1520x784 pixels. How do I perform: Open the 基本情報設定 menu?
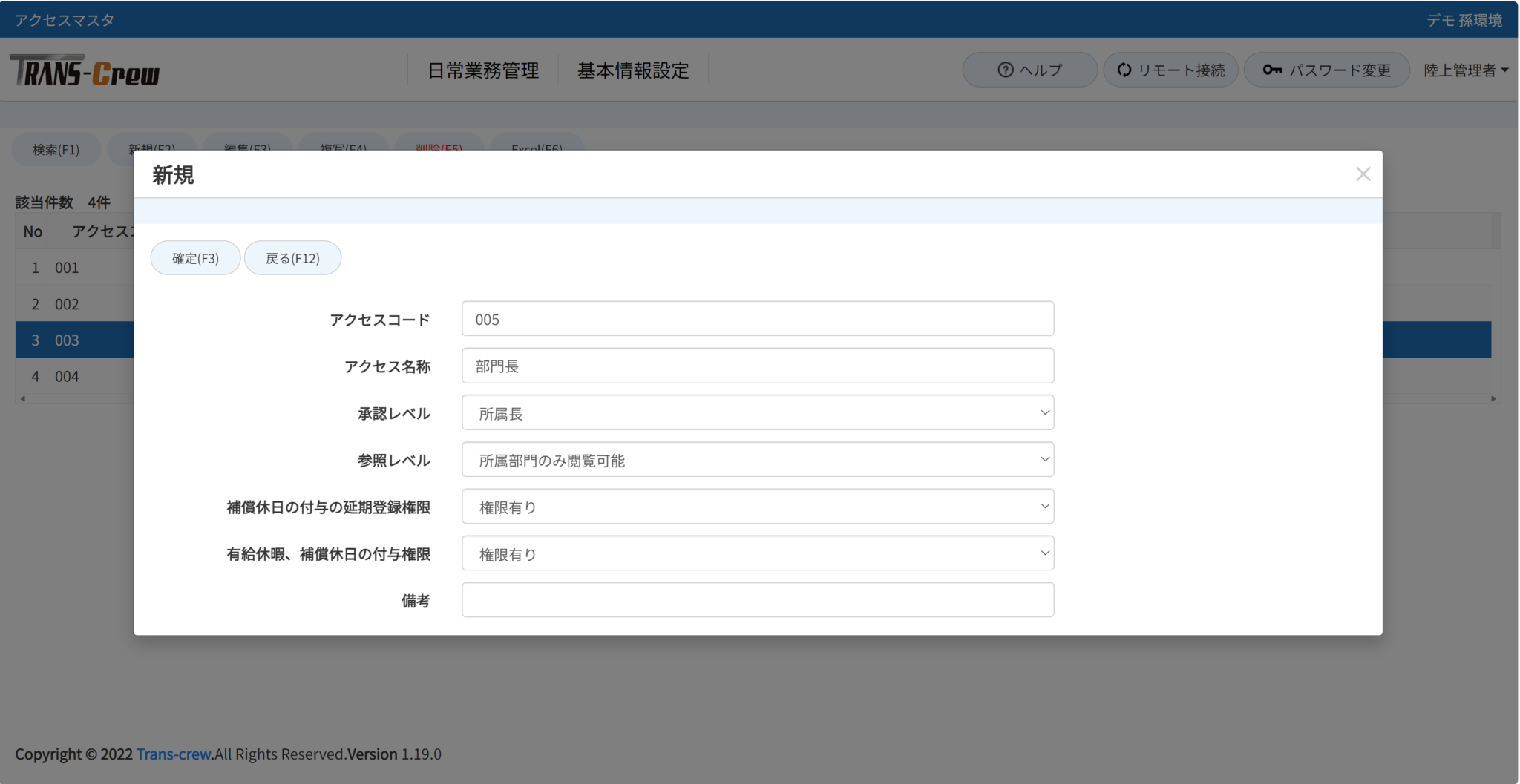pos(633,70)
